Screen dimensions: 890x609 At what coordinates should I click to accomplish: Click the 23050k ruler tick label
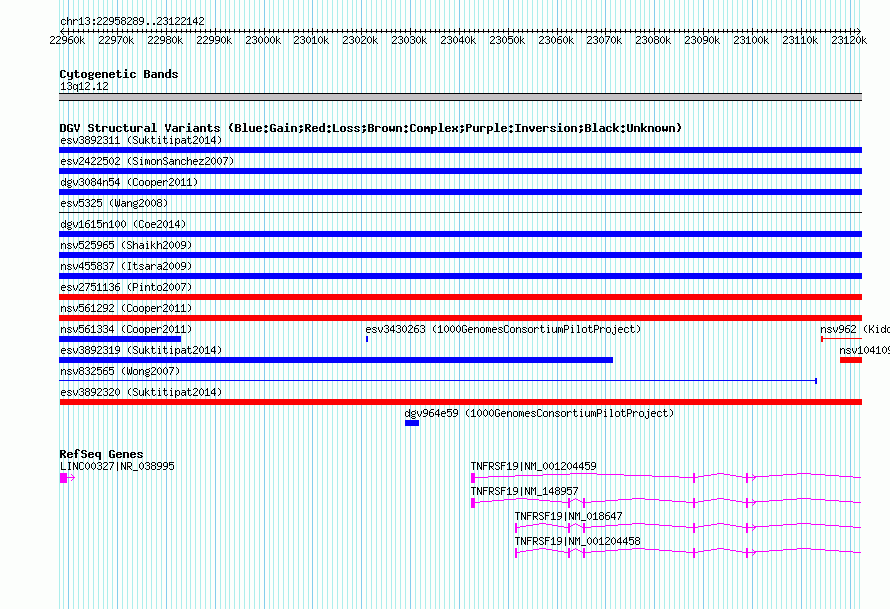507,40
